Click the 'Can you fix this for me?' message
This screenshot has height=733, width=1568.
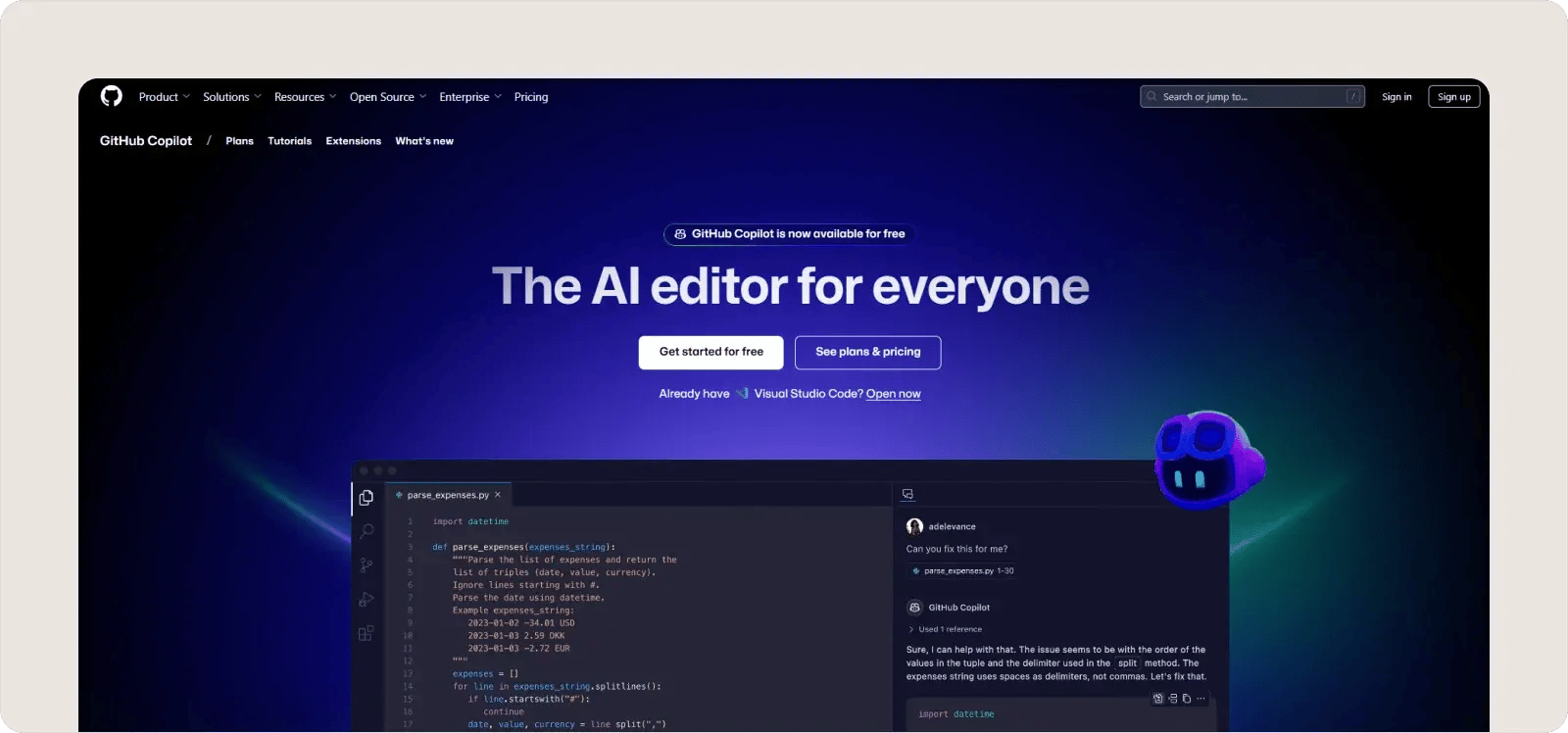click(956, 549)
